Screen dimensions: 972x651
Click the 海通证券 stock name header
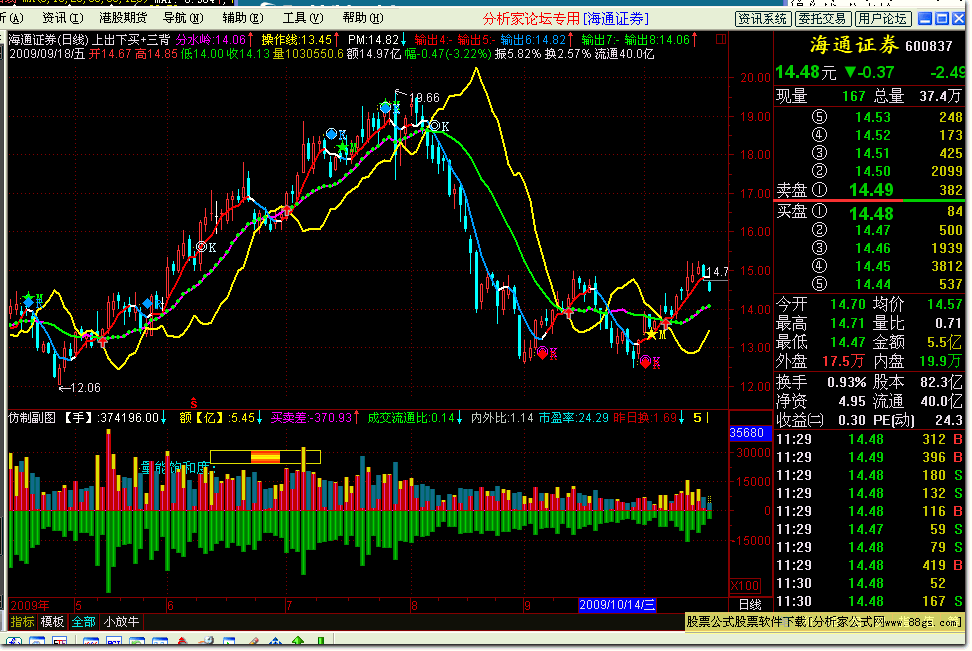(854, 45)
